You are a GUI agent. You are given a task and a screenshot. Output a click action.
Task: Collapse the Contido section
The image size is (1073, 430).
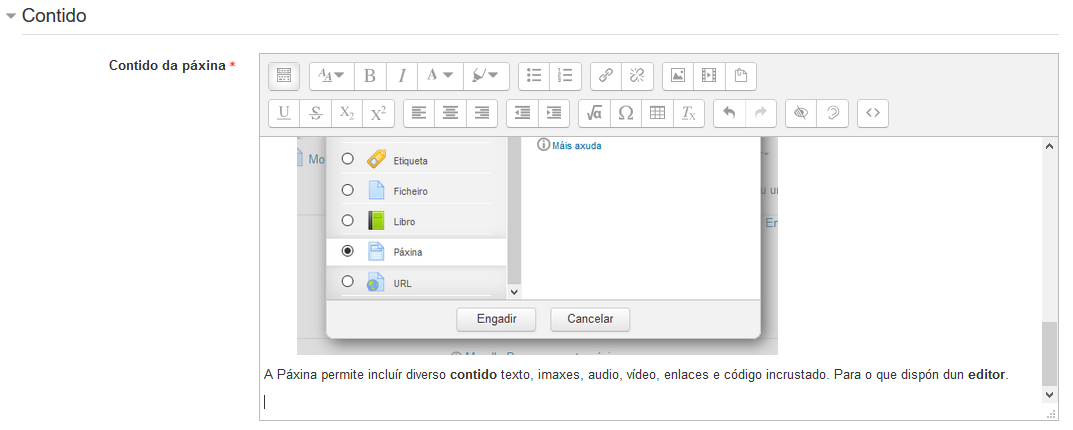pyautogui.click(x=11, y=17)
